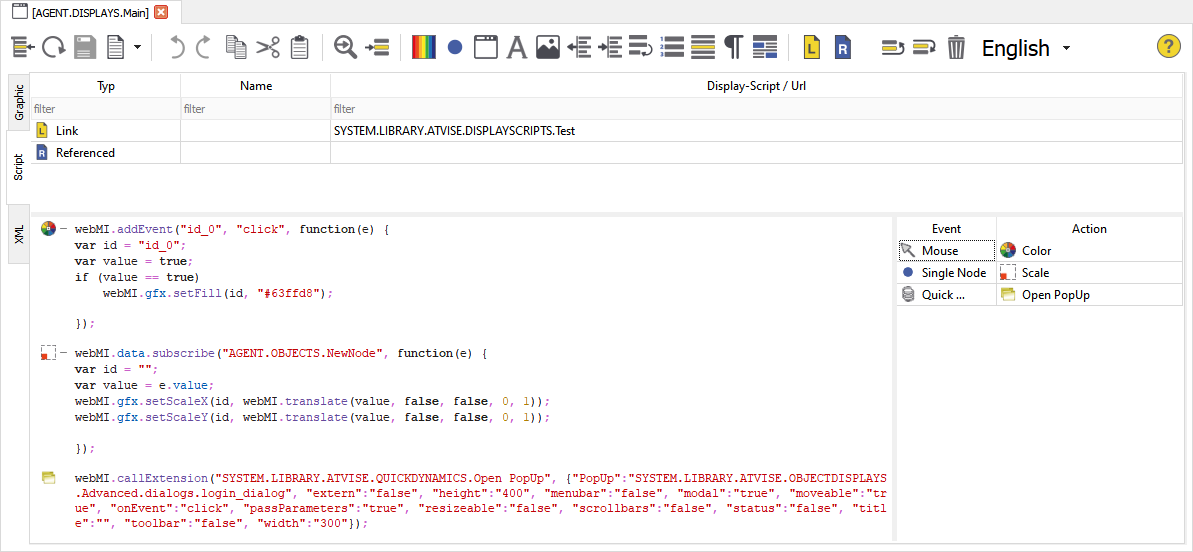Click the popup folder icon in code gutter
Image resolution: width=1193 pixels, height=552 pixels.
pyautogui.click(x=48, y=477)
